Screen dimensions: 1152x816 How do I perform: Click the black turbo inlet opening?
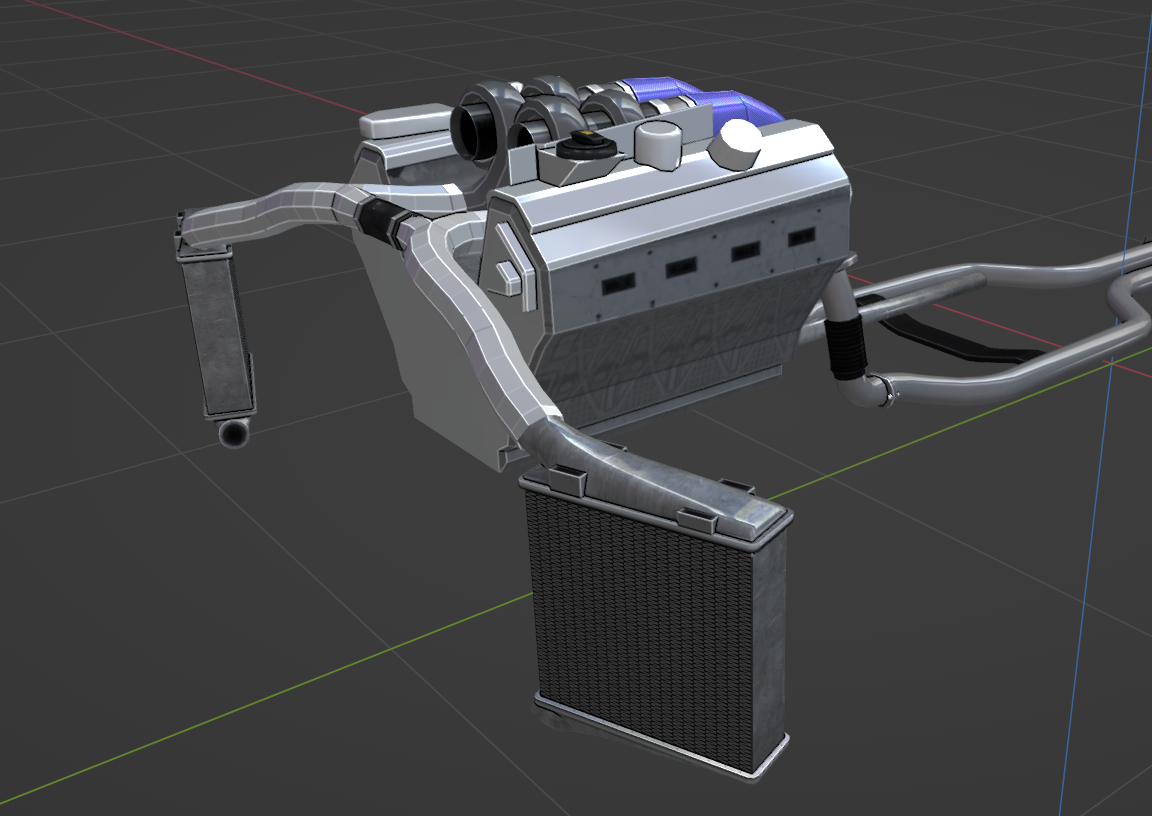(475, 133)
